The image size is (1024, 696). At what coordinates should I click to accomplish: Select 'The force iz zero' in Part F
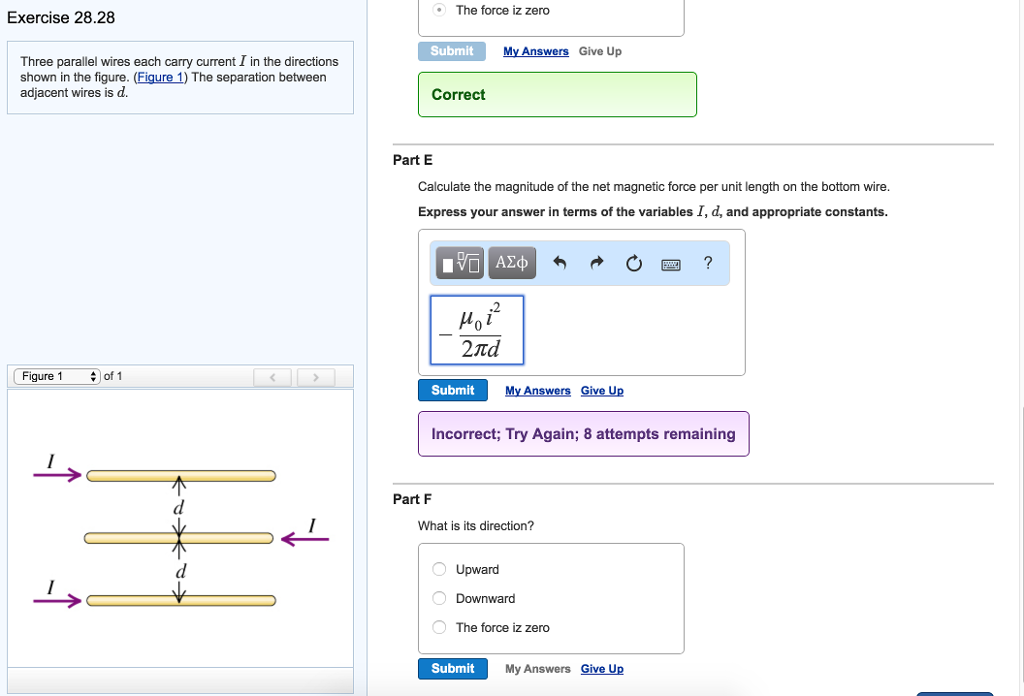click(x=438, y=627)
